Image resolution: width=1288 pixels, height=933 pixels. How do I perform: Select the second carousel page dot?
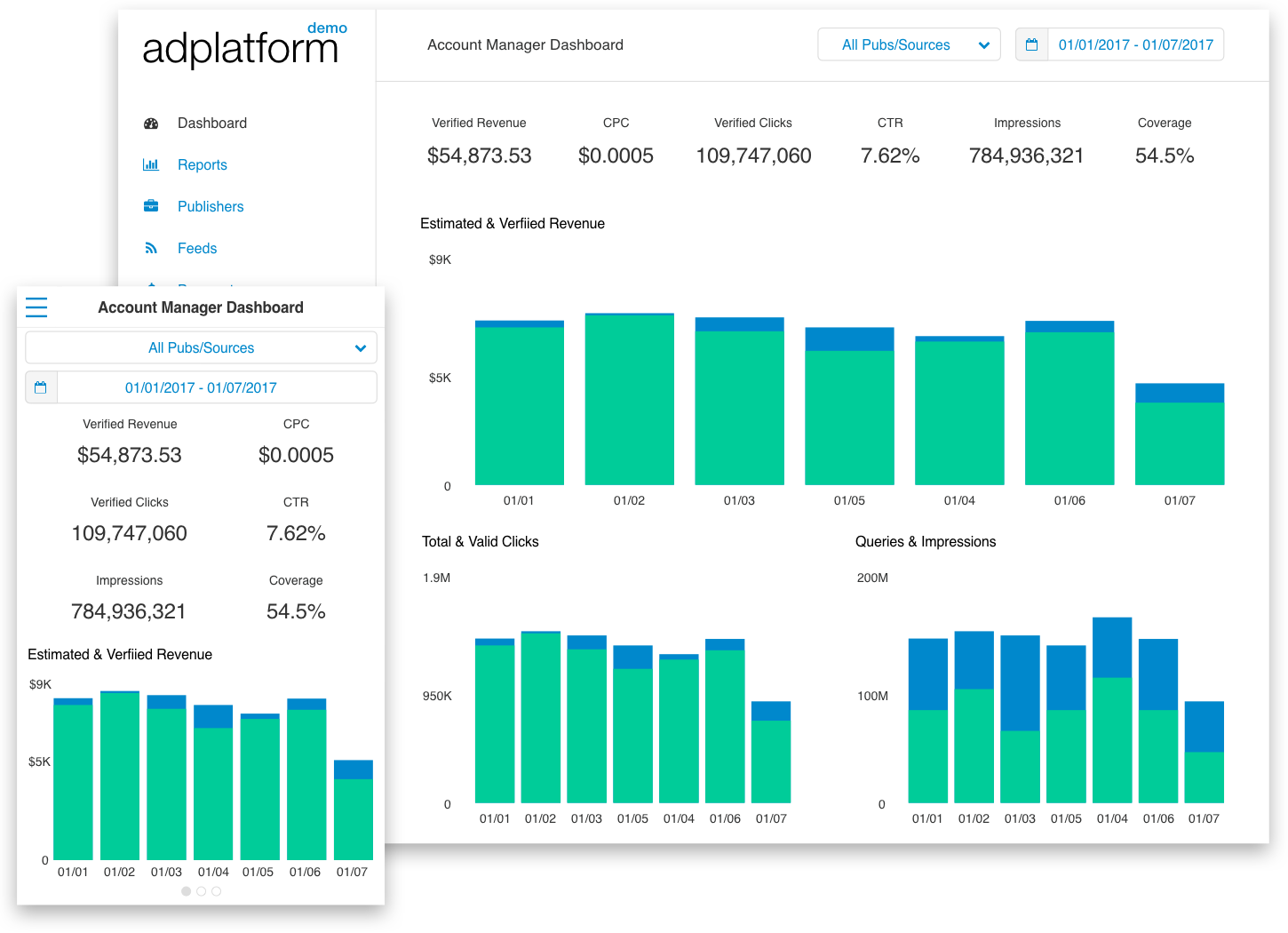202,891
